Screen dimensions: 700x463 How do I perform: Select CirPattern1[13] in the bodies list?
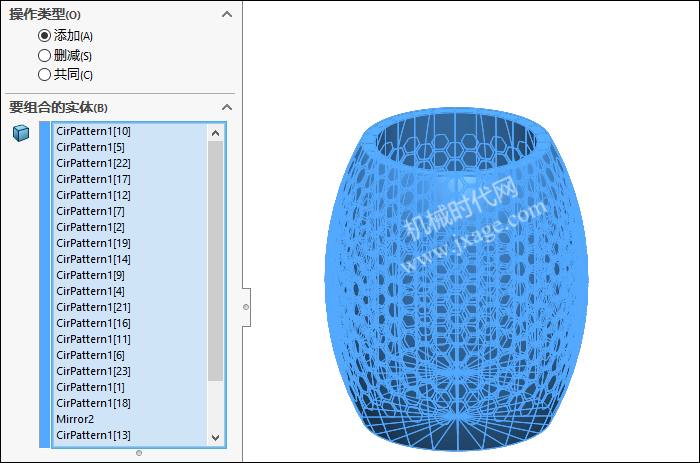(130, 435)
